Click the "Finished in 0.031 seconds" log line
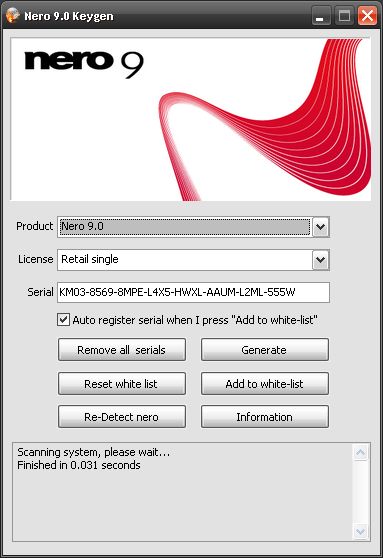This screenshot has width=383, height=558. tap(79, 465)
